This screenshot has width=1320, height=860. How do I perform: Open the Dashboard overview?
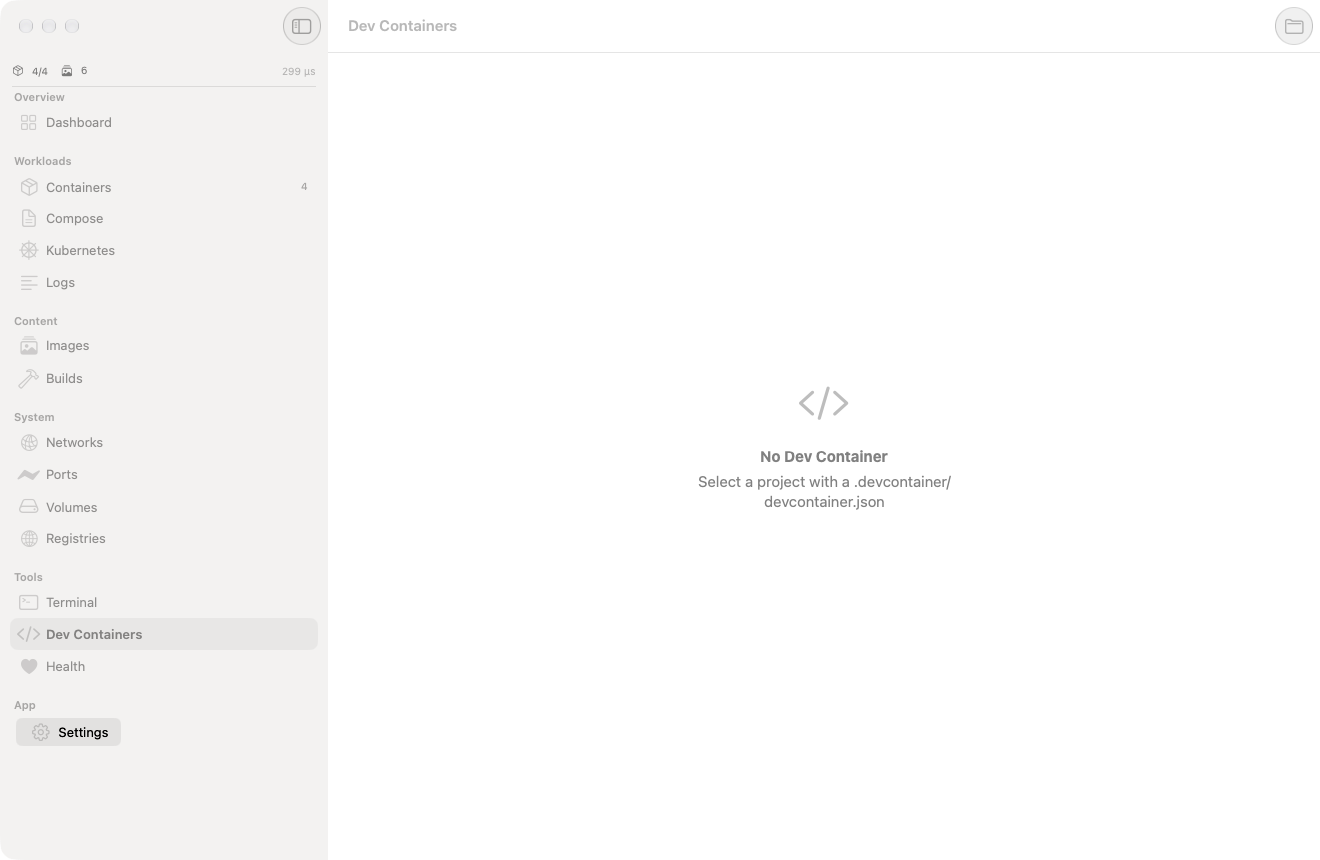coord(164,122)
